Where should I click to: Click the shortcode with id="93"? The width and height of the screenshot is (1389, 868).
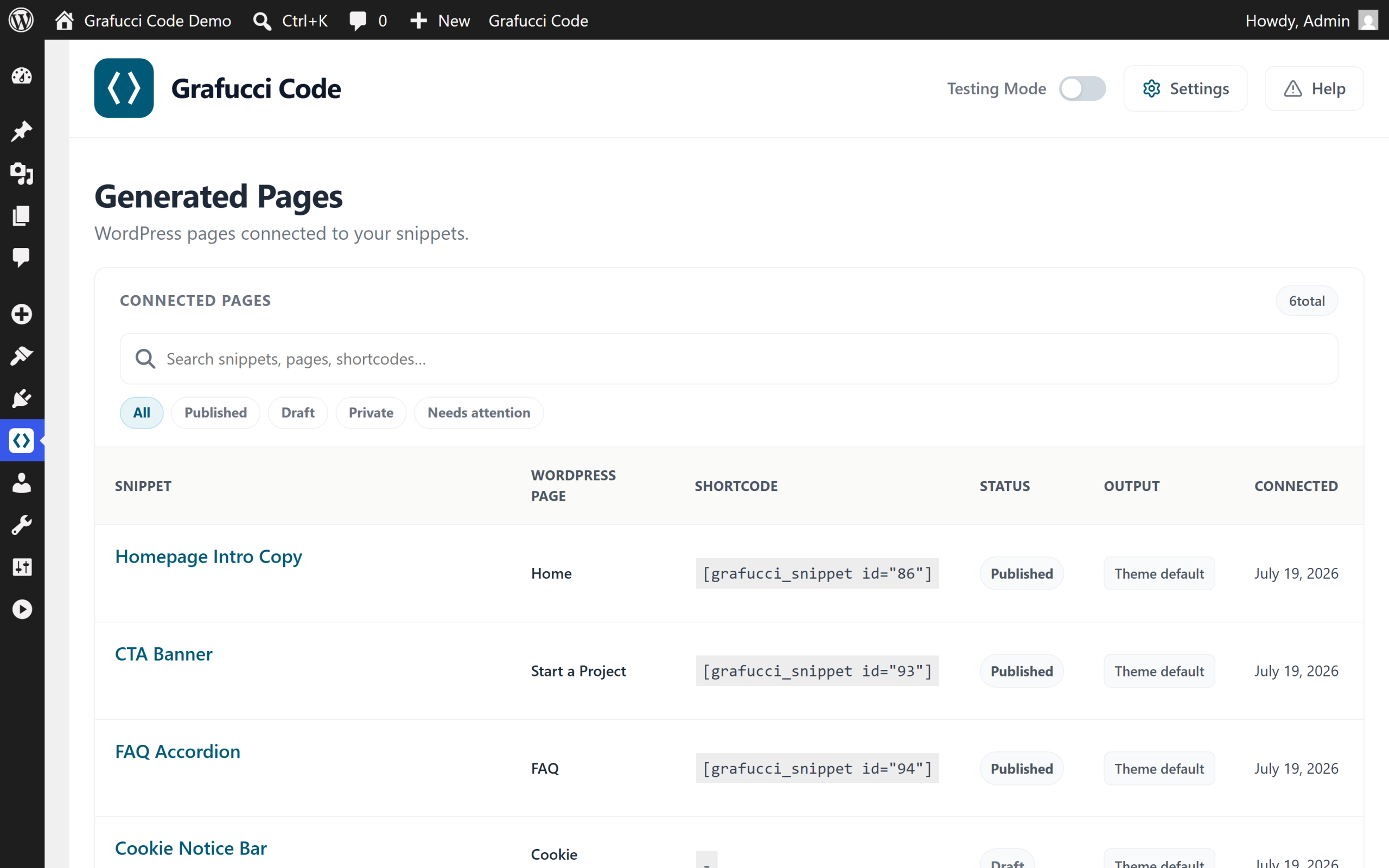[x=817, y=671]
